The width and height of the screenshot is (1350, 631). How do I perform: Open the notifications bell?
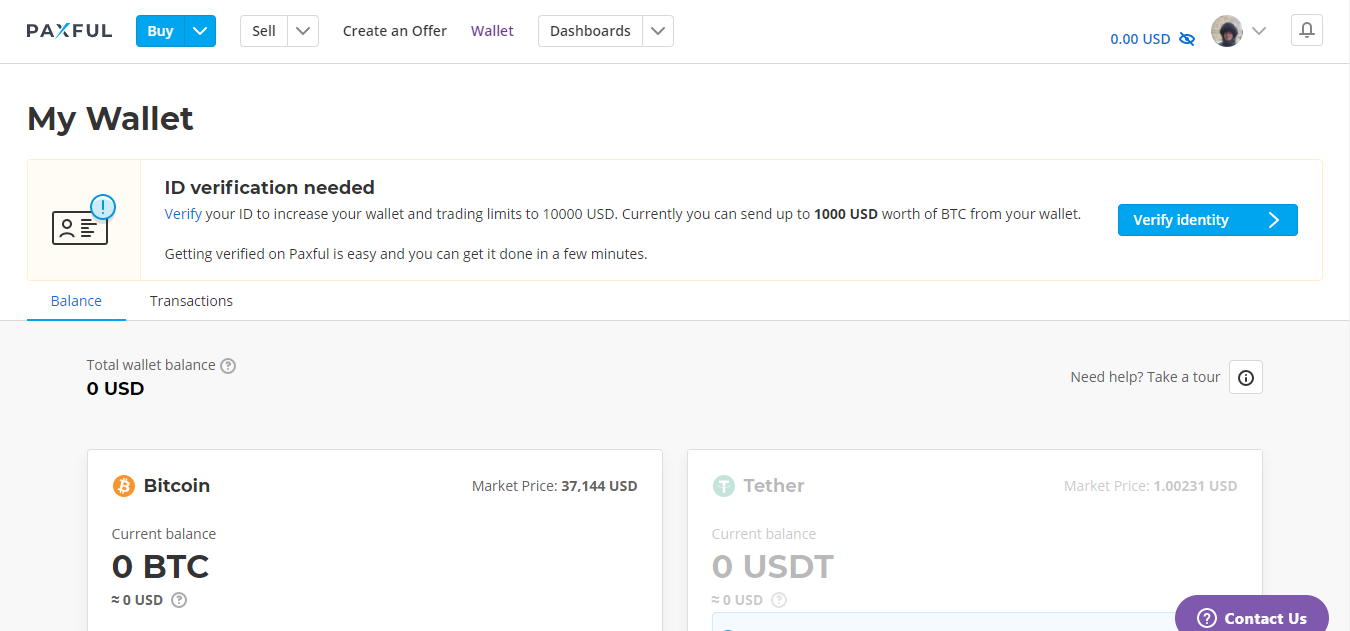[1306, 30]
